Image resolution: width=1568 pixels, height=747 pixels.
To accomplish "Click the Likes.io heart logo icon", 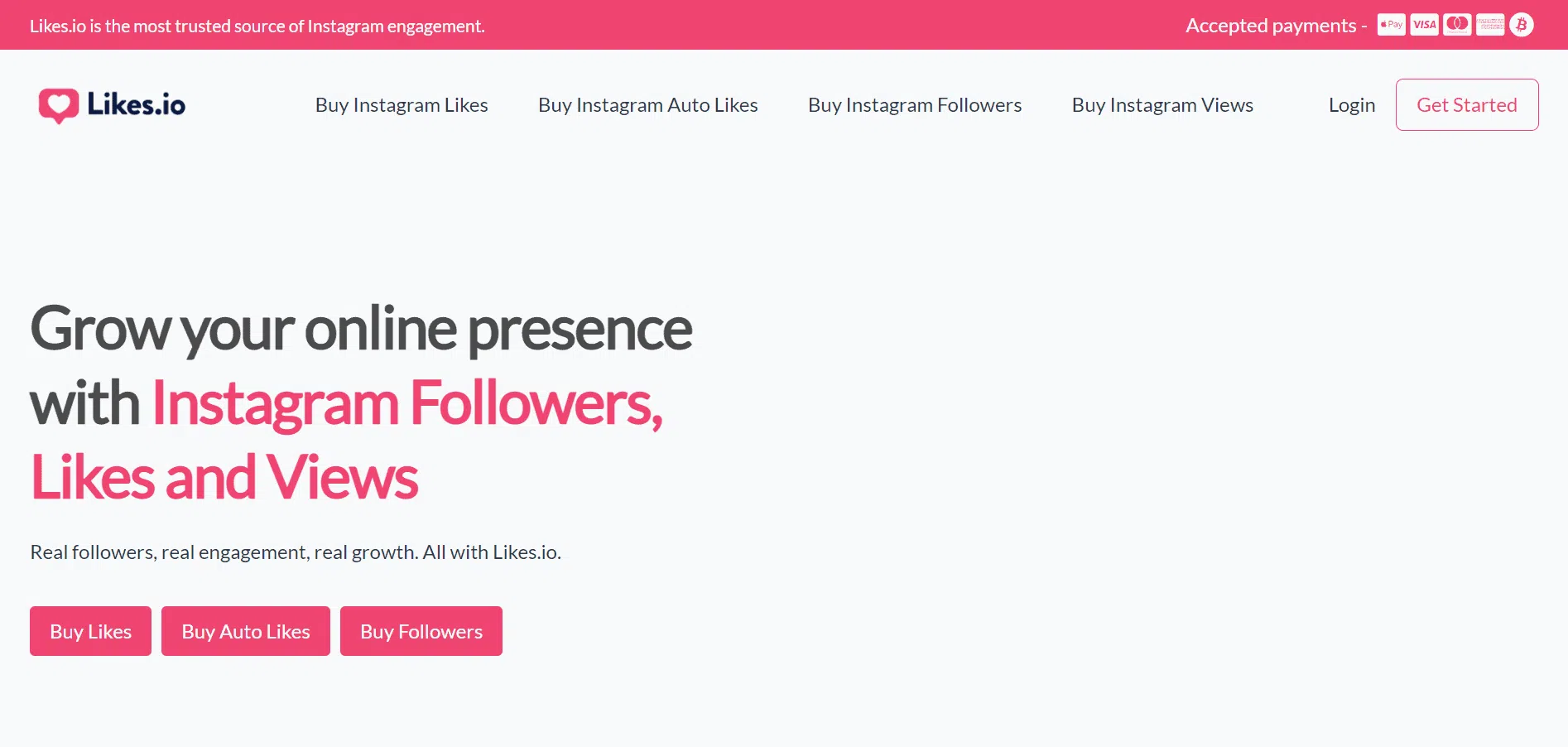I will [x=58, y=105].
